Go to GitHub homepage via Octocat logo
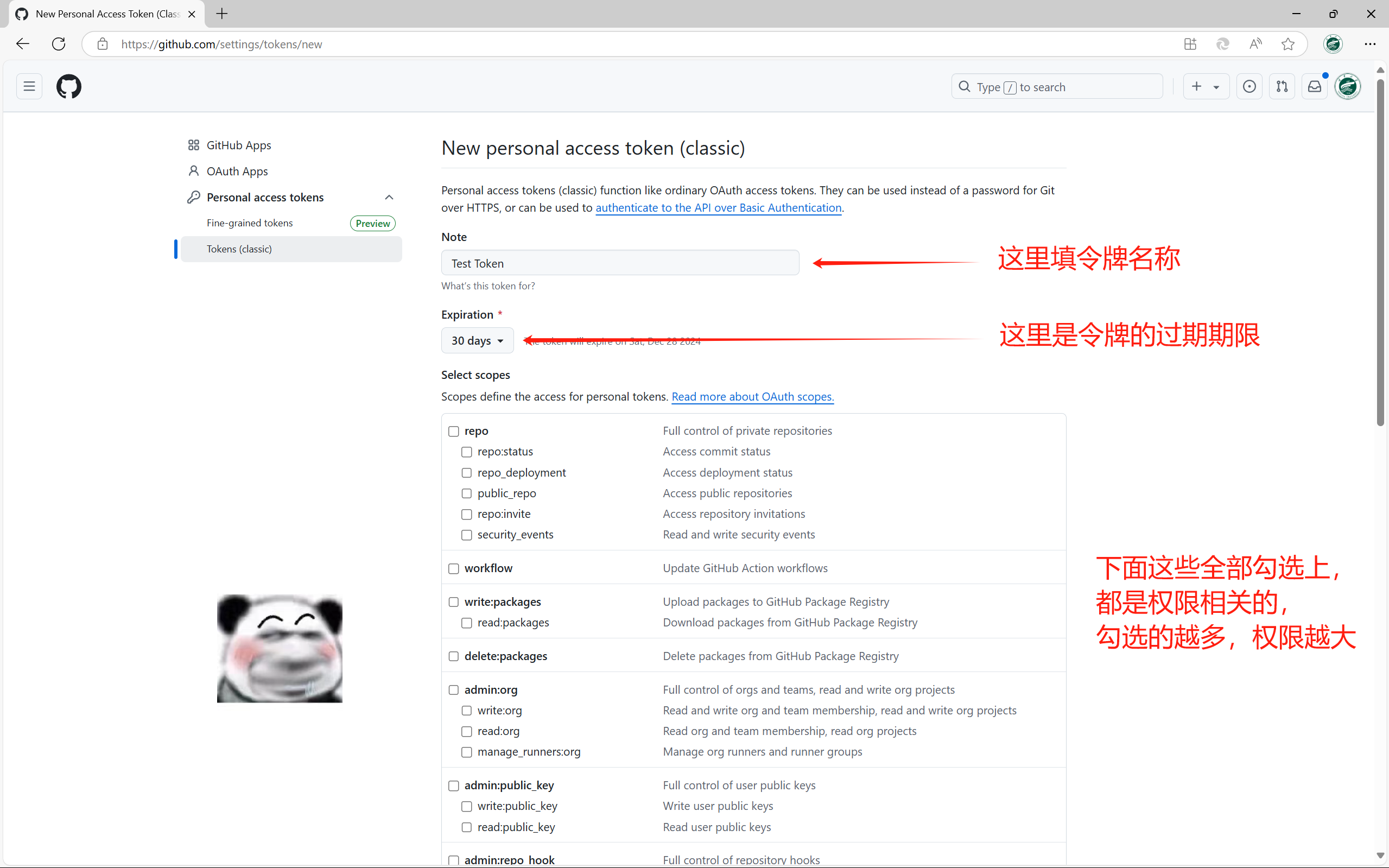The height and width of the screenshot is (868, 1389). click(69, 87)
